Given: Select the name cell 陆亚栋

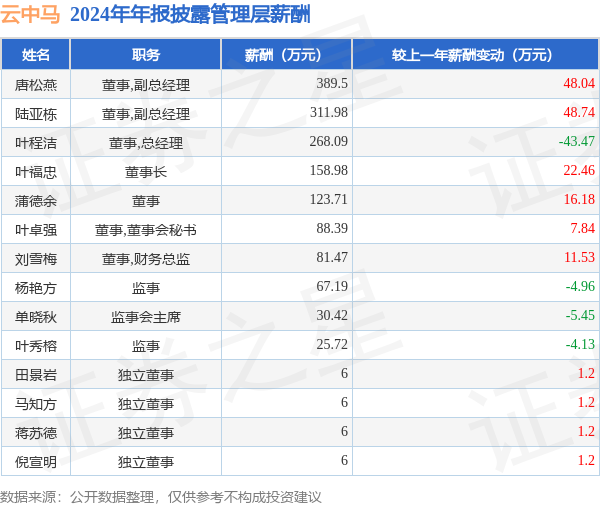Looking at the screenshot, I should 36,114.
